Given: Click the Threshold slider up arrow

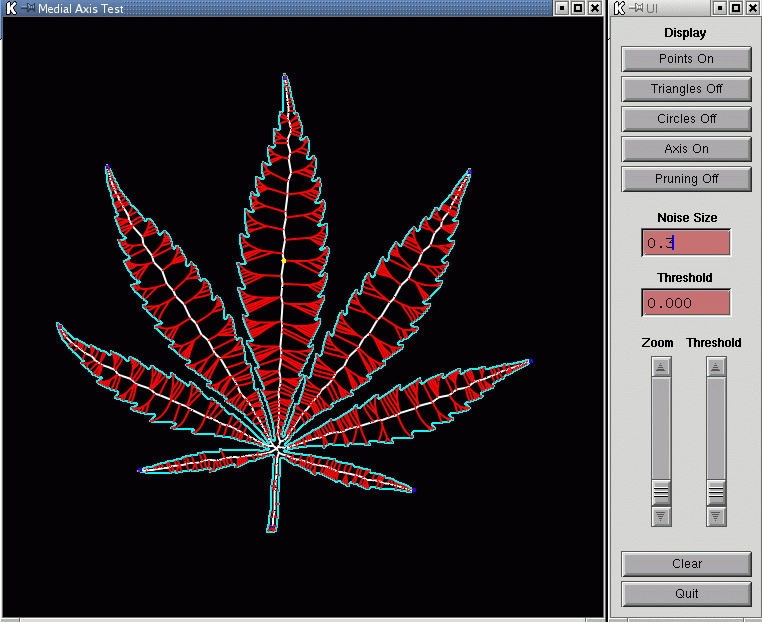Looking at the screenshot, I should coord(716,366).
